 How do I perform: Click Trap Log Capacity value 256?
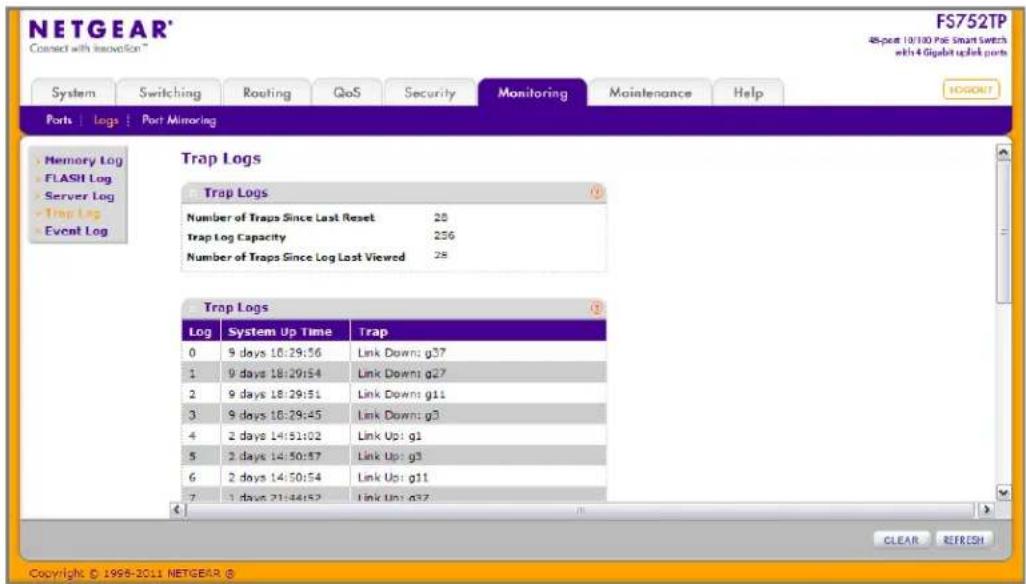tap(444, 236)
